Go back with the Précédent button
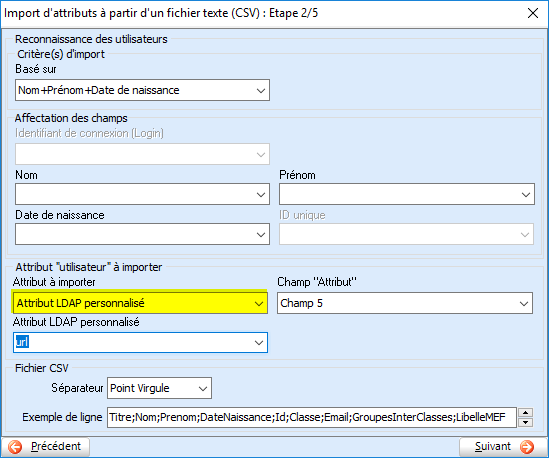This screenshot has height=458, width=549. (46, 447)
